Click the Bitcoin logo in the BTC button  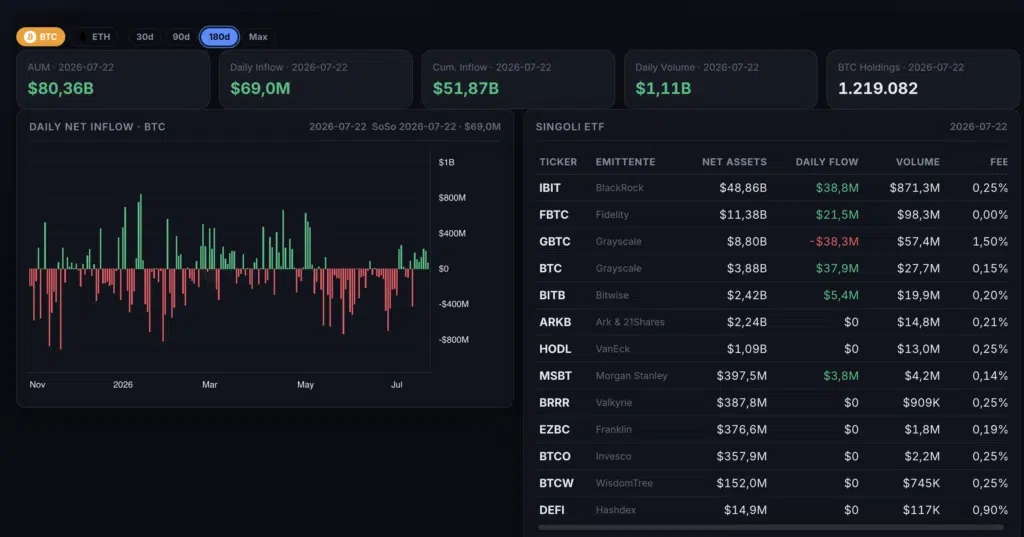[30, 37]
